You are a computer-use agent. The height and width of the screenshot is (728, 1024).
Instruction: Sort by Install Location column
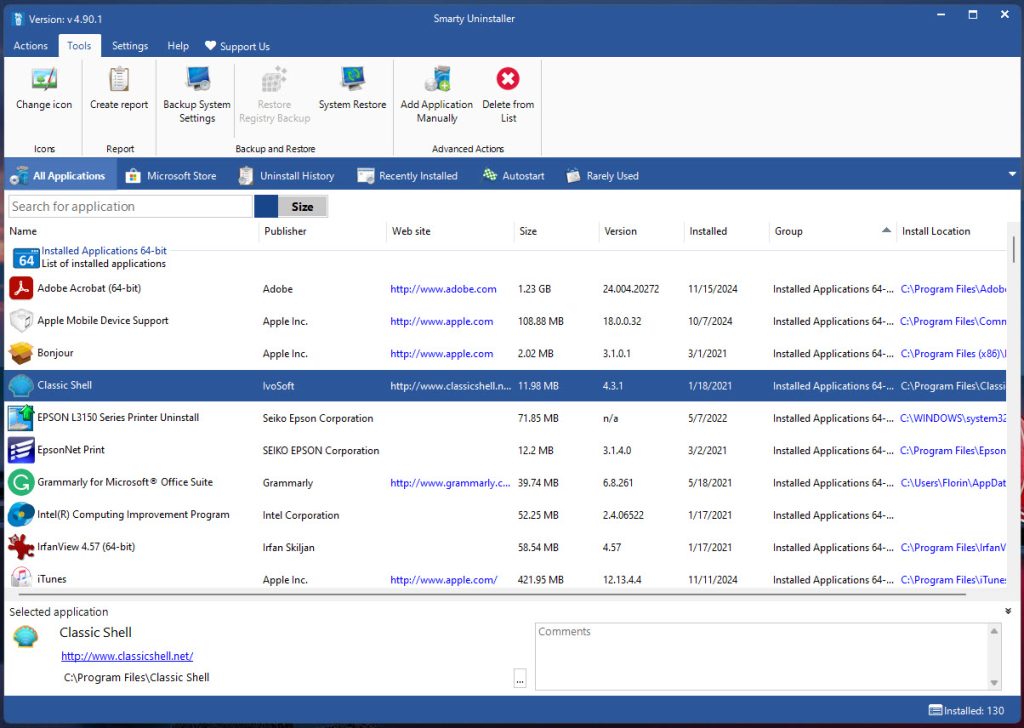[x=952, y=231]
